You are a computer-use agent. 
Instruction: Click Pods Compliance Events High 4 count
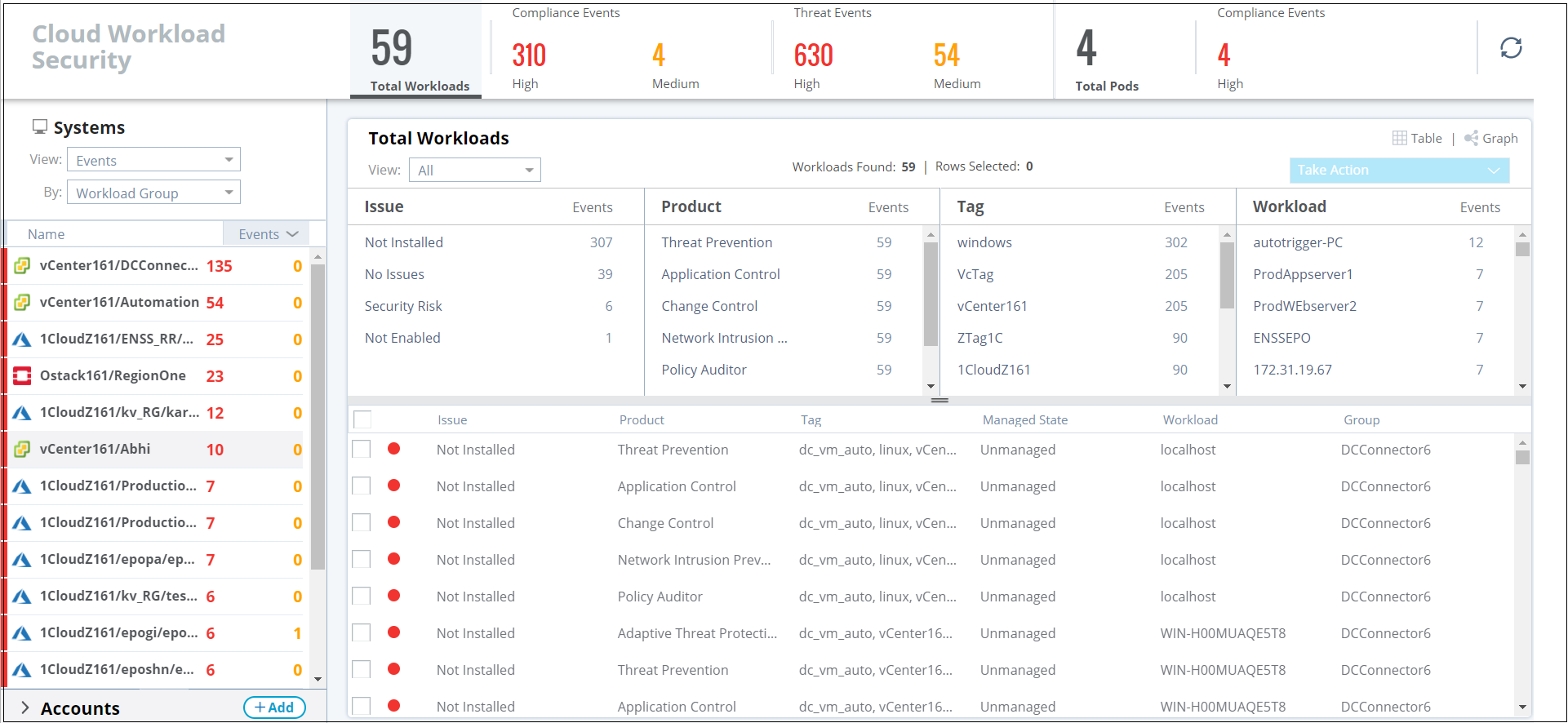(x=1224, y=55)
